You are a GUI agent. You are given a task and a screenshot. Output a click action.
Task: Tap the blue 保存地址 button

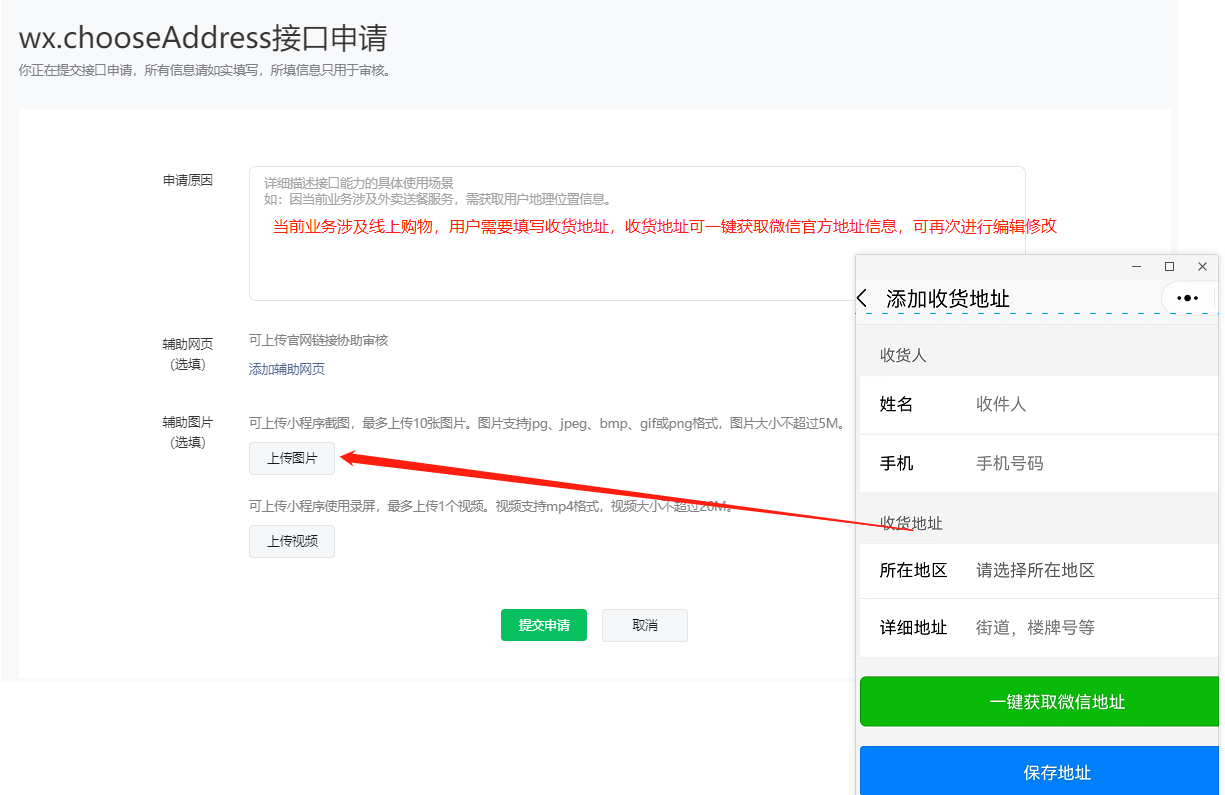coord(1040,772)
